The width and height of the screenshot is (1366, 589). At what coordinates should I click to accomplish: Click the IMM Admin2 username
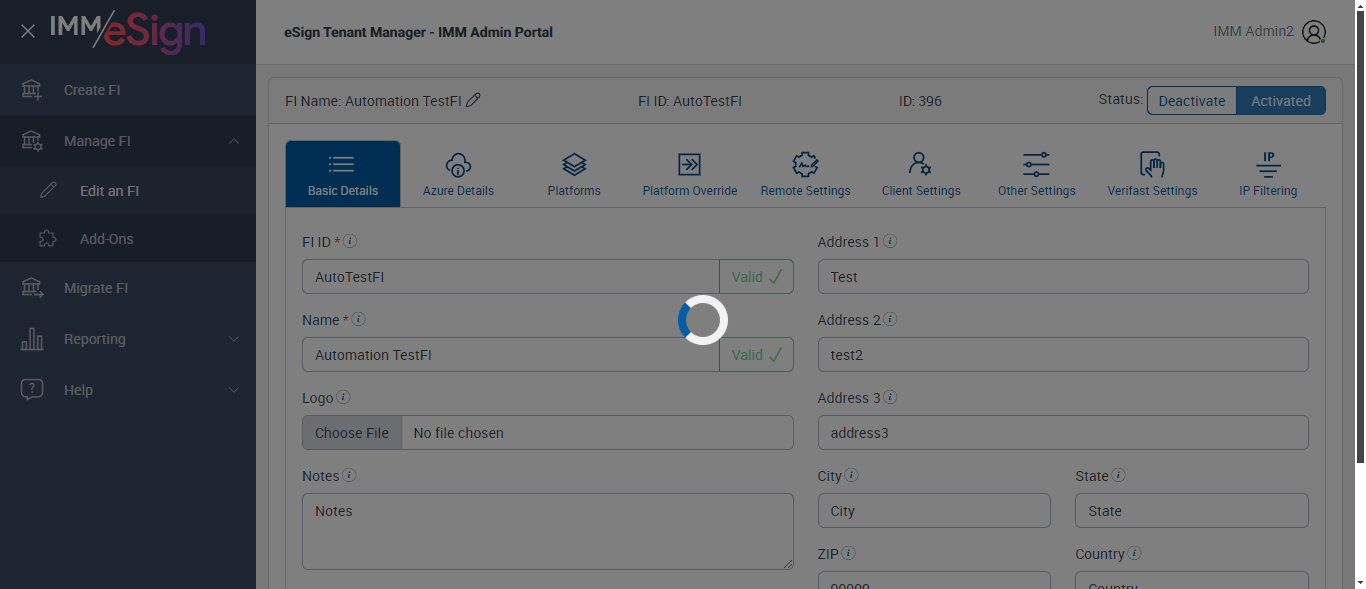(1253, 31)
